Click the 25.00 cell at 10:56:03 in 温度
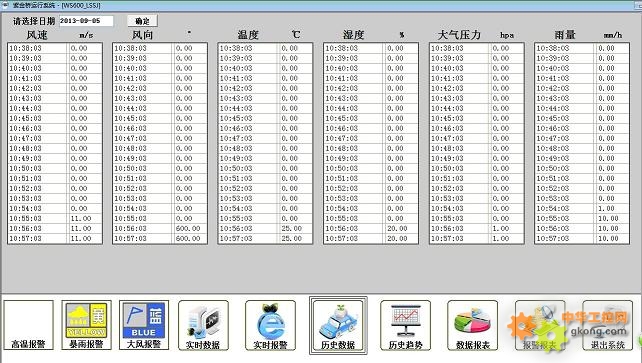This screenshot has height=363, width=642. (x=292, y=229)
